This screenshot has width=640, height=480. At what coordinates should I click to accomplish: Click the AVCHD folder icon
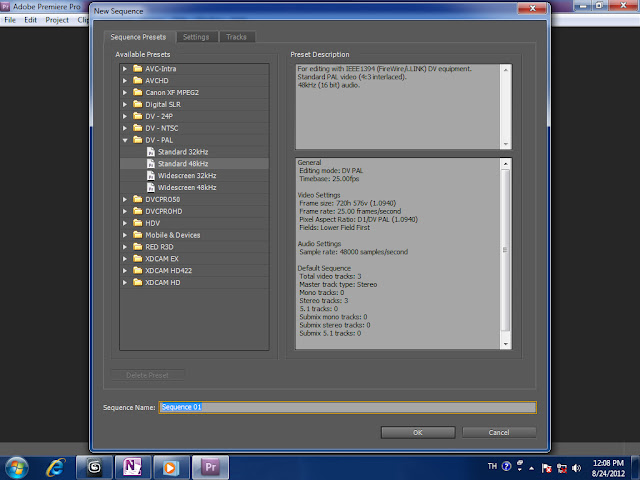pyautogui.click(x=138, y=80)
